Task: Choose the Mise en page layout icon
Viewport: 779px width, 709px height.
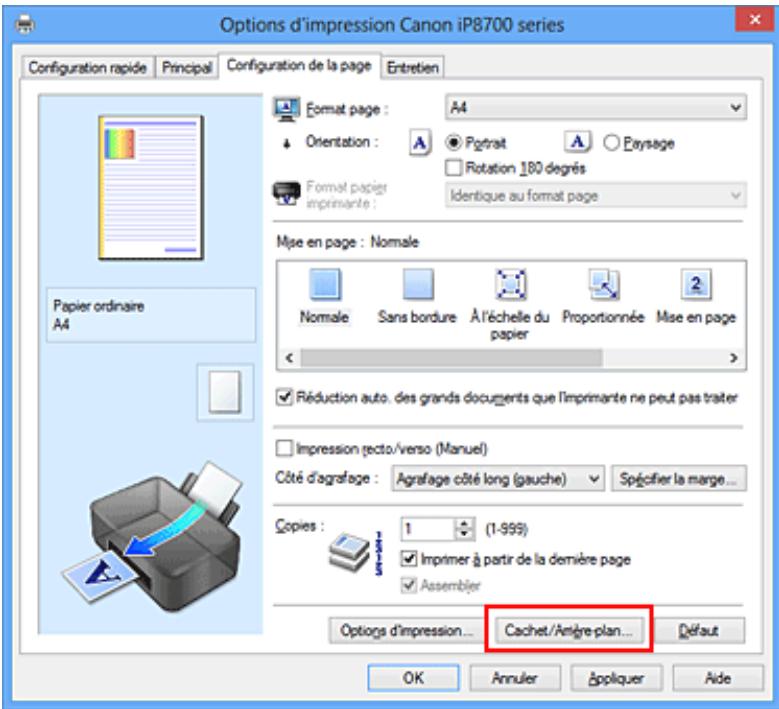Action: tap(696, 284)
